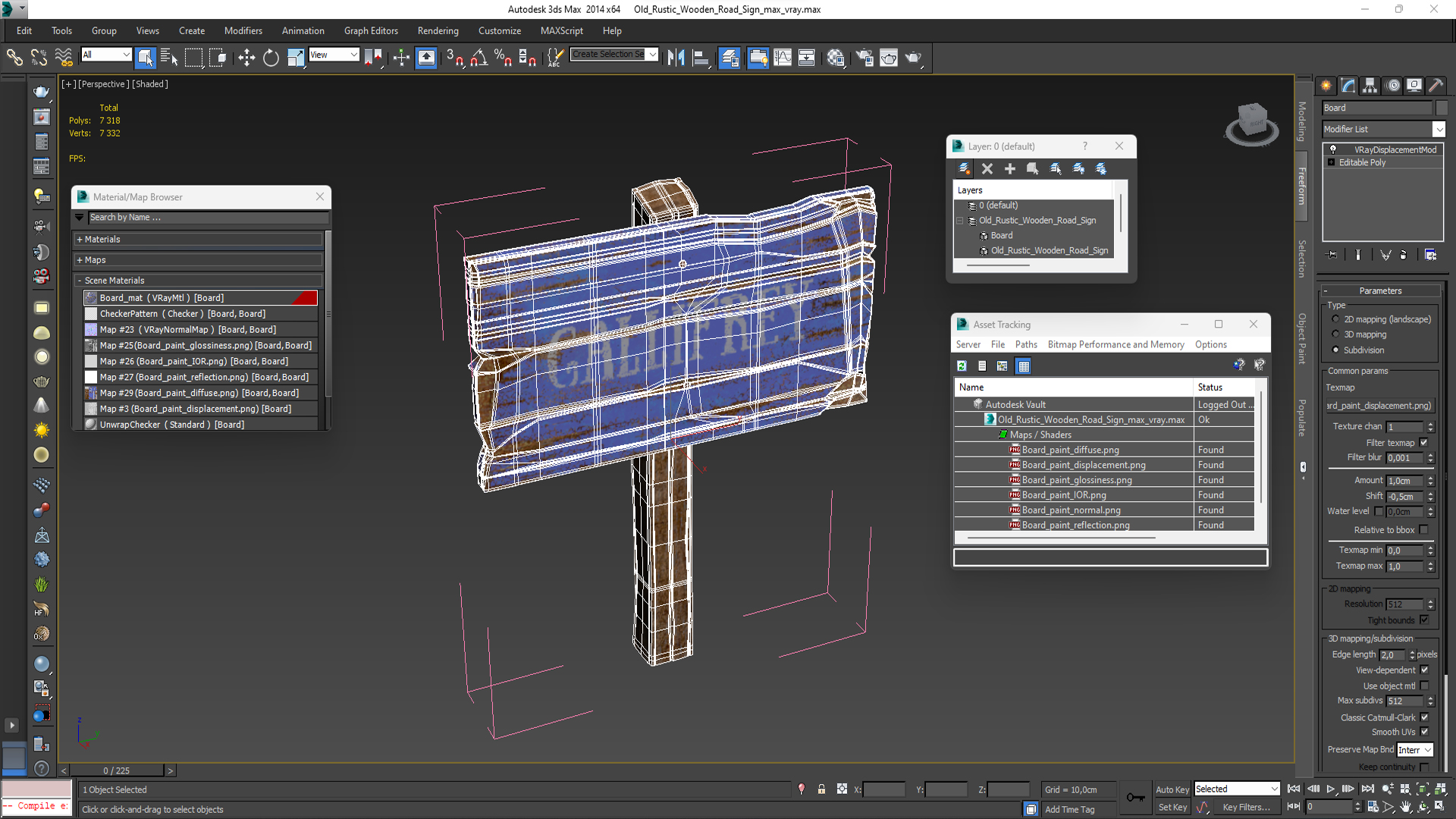Click Delete layer X icon in Layer dialog
The height and width of the screenshot is (819, 1456).
pyautogui.click(x=987, y=168)
